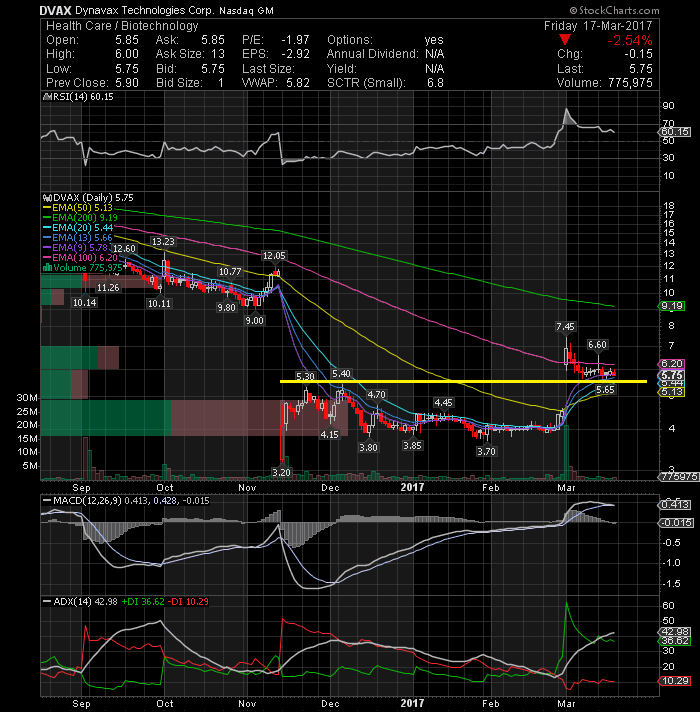
Task: Click the 5.65 low annotation
Action: pyautogui.click(x=605, y=390)
